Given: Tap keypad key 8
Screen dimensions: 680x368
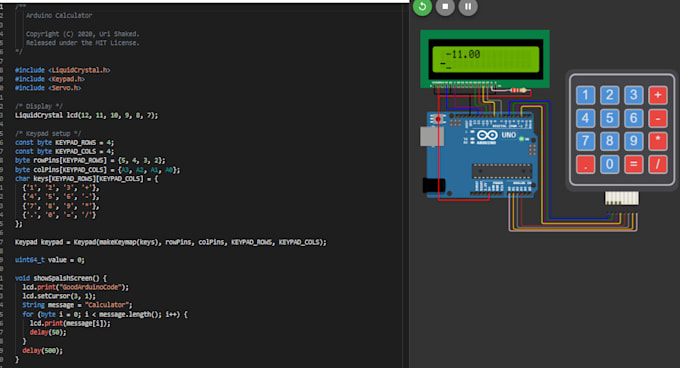Looking at the screenshot, I should pyautogui.click(x=609, y=141).
